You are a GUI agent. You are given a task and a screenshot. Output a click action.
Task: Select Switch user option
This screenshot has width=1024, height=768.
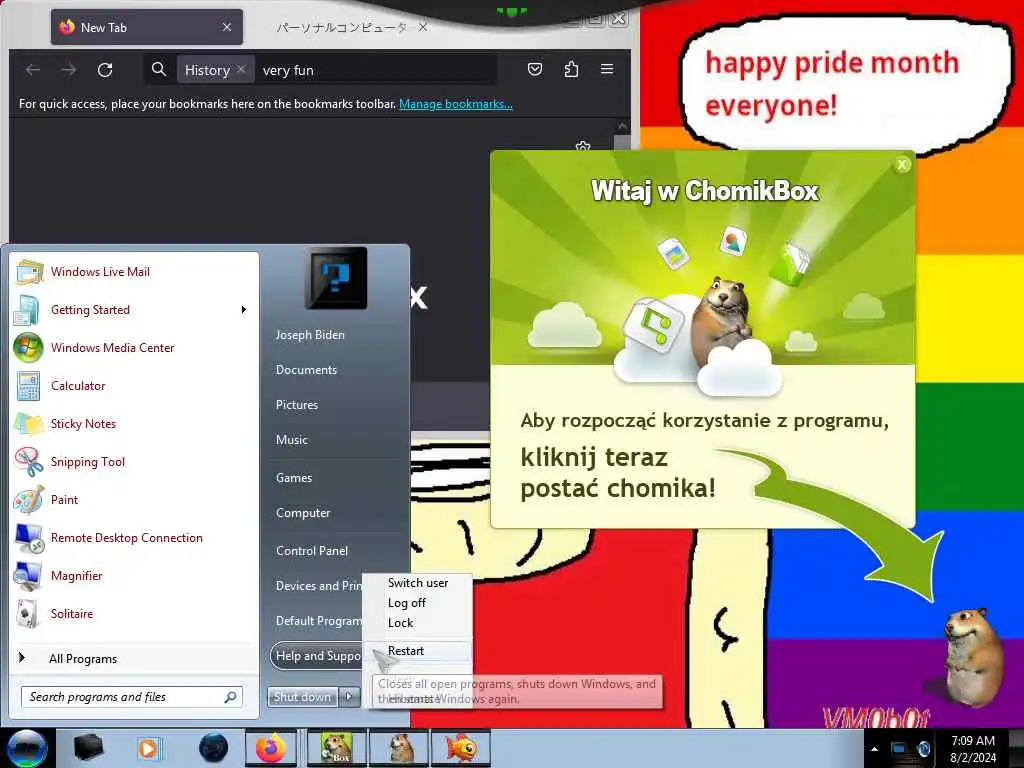[x=417, y=583]
